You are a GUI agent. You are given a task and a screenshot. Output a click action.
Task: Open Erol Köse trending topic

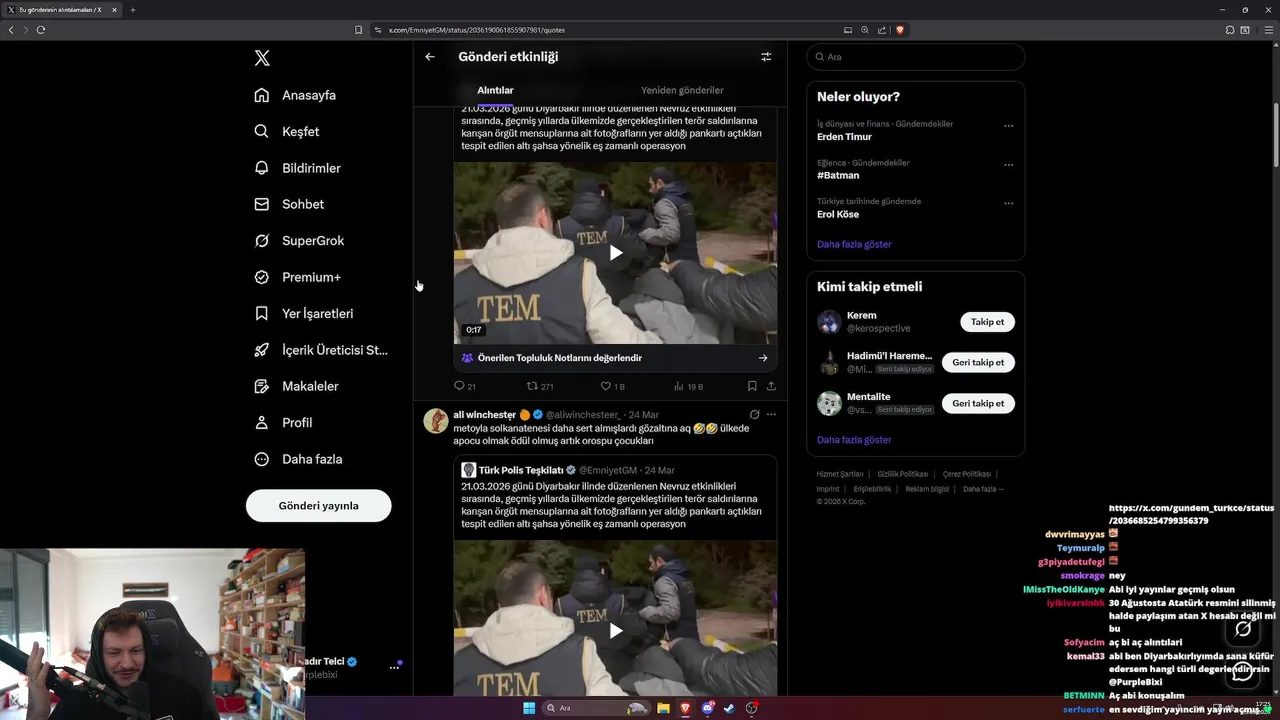point(838,214)
